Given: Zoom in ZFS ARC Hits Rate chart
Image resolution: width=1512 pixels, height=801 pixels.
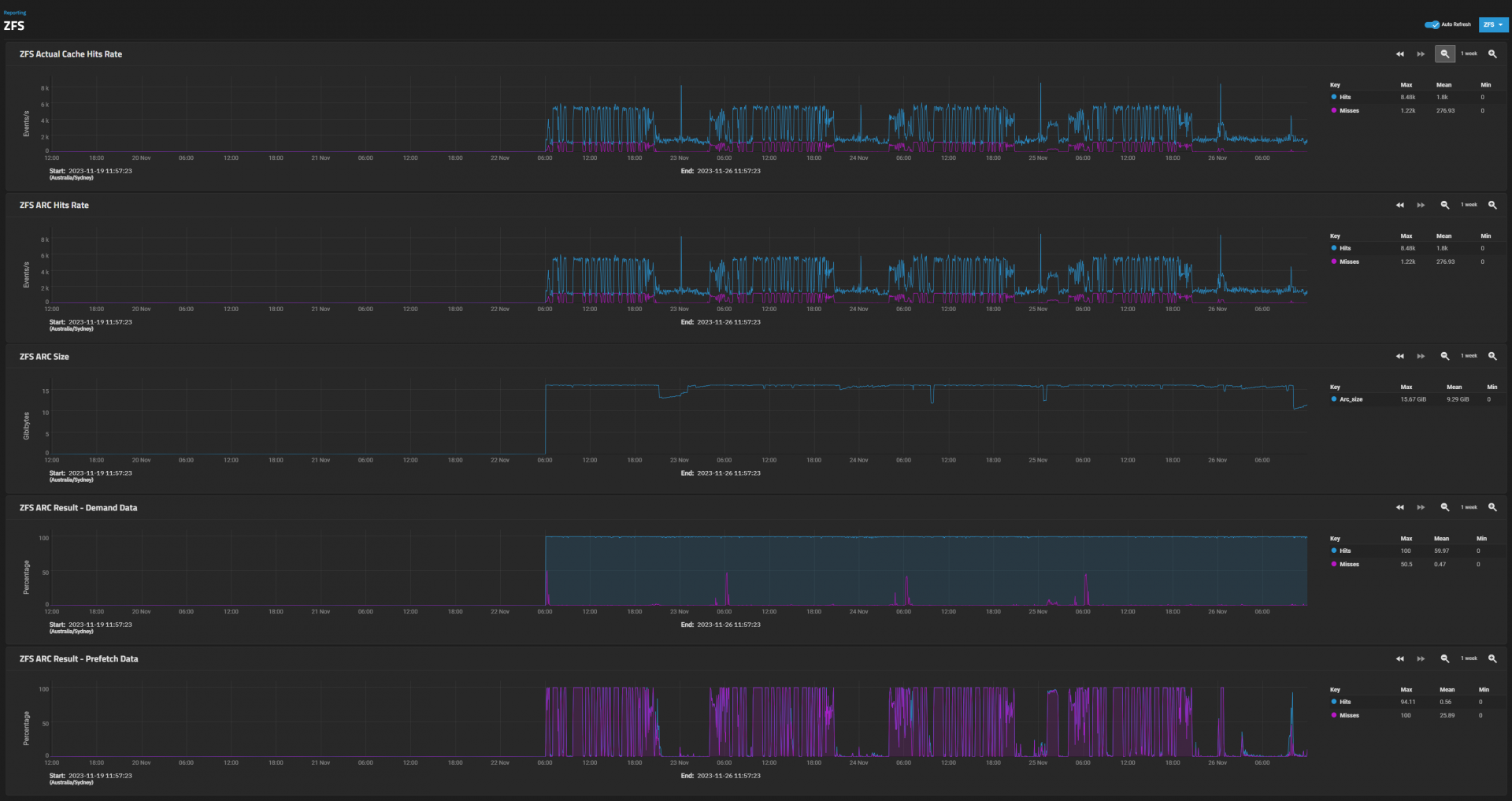Looking at the screenshot, I should [x=1492, y=206].
